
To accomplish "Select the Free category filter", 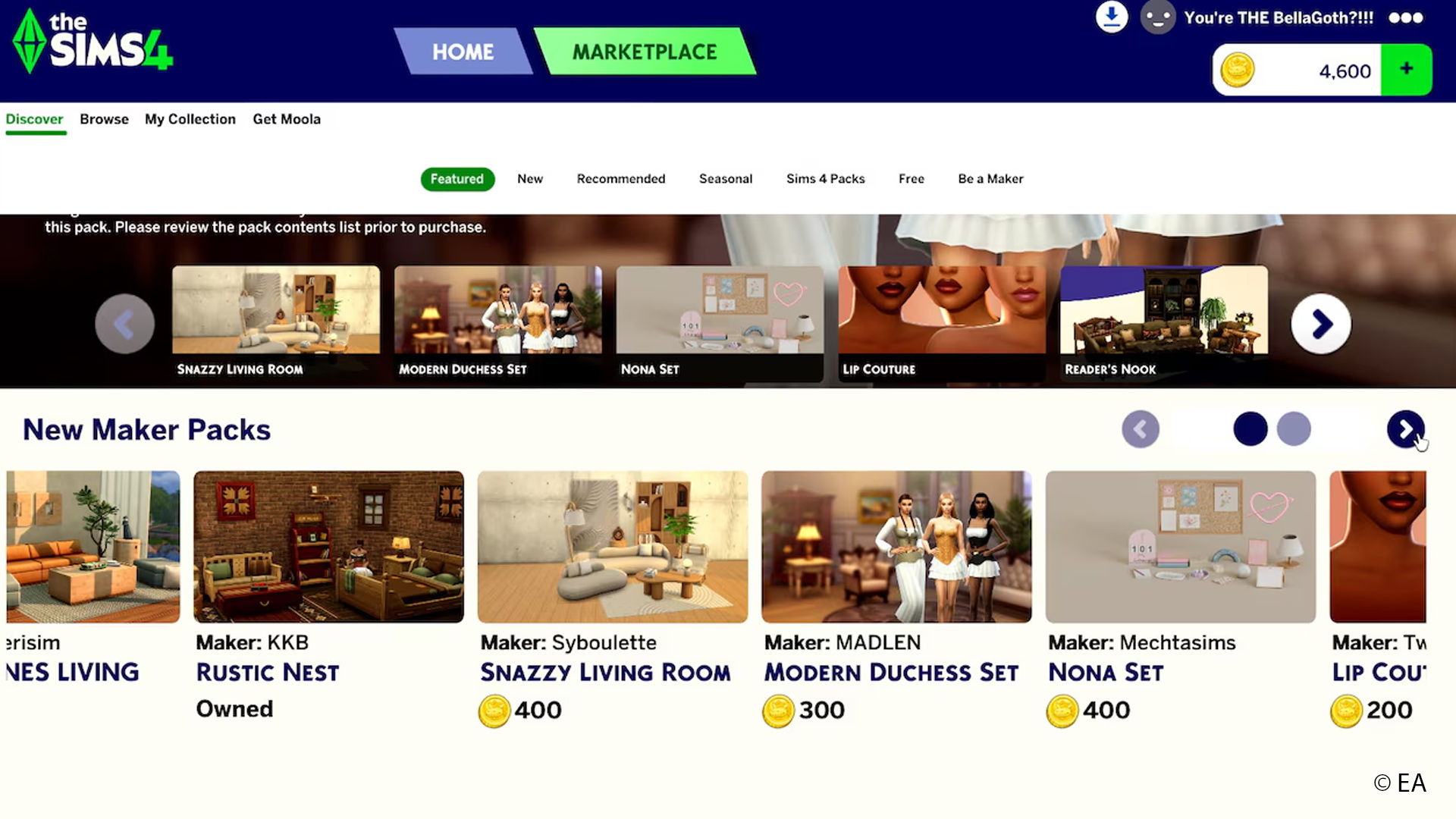I will point(912,179).
